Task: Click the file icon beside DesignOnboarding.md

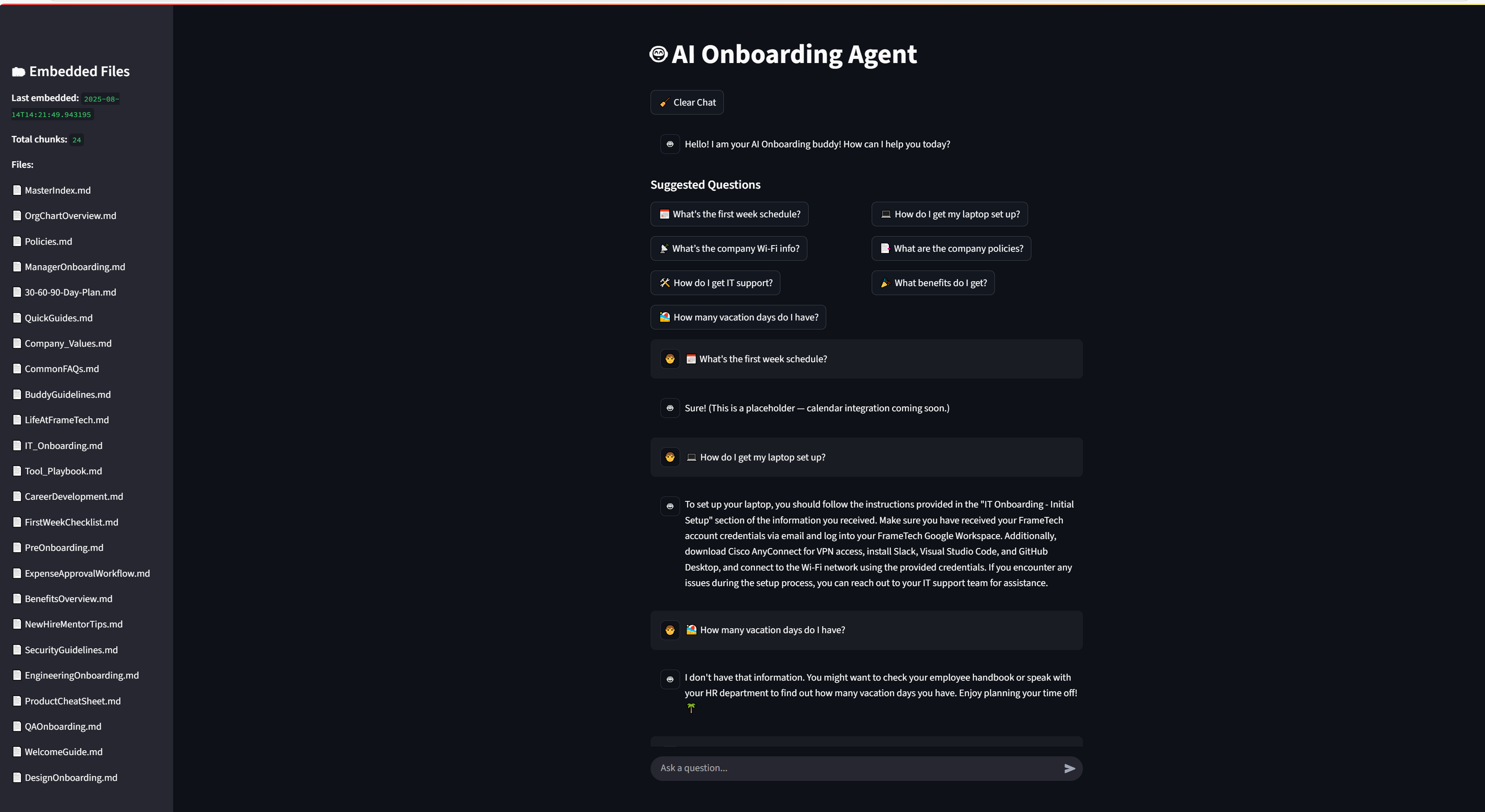Action: point(17,778)
